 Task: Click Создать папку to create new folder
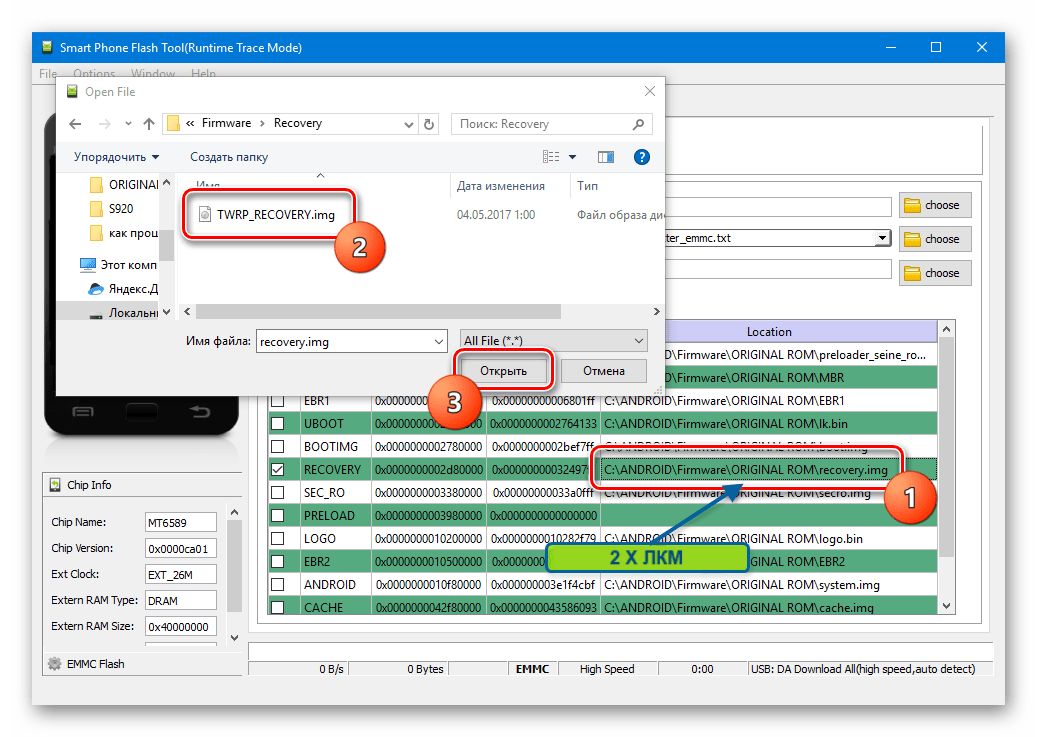pyautogui.click(x=229, y=157)
